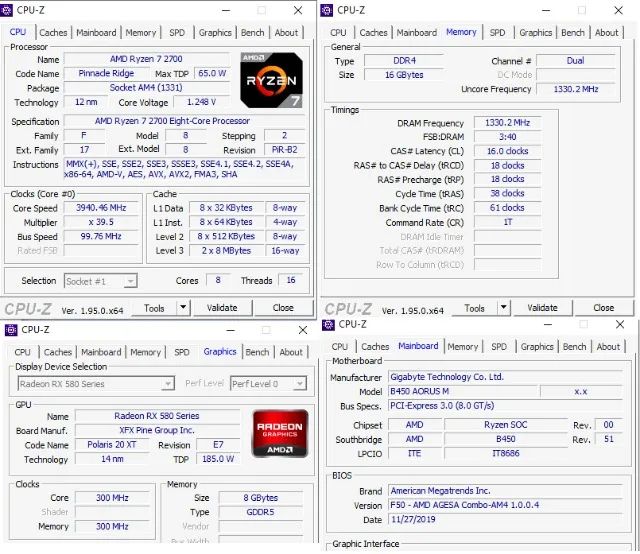Click the CAS# Latency value 16.0 clocks
Image resolution: width=640 pixels, height=554 pixels.
coord(507,151)
